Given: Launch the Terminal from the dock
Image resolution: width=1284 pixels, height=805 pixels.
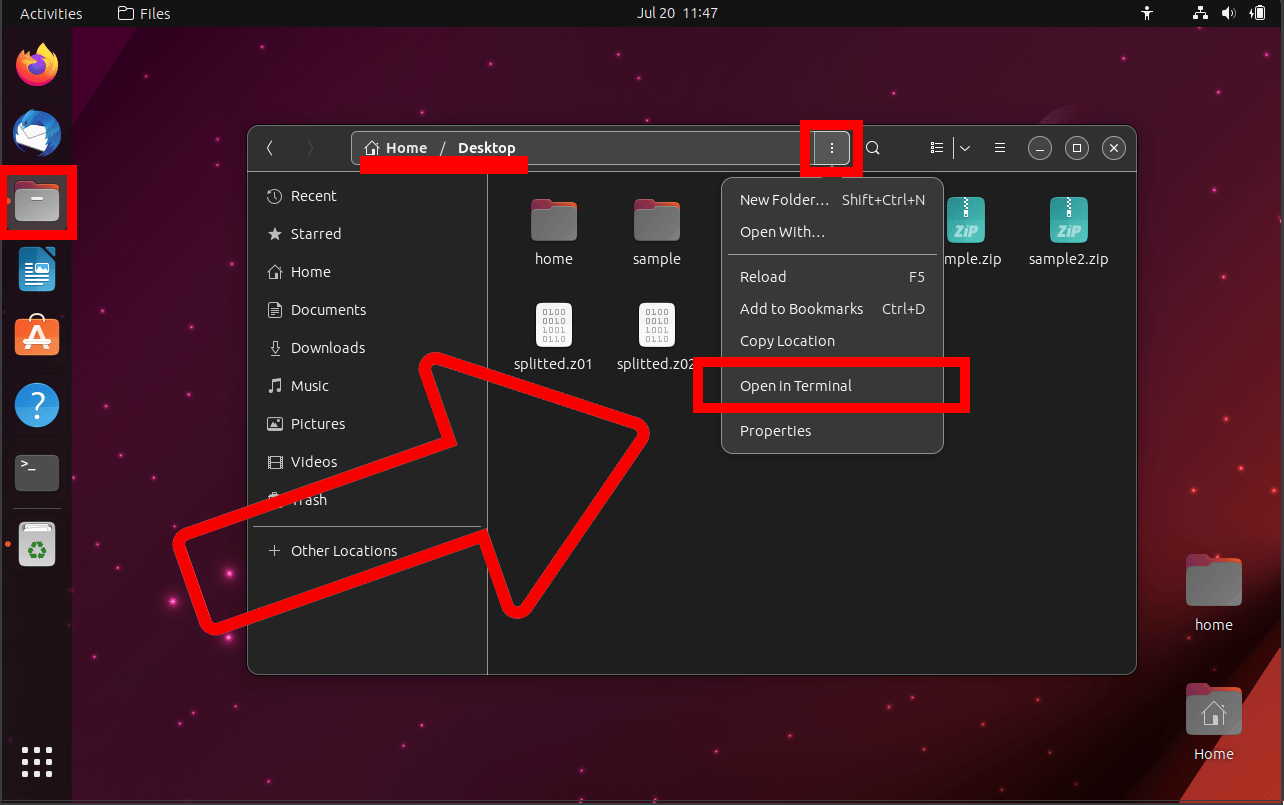Looking at the screenshot, I should [36, 472].
